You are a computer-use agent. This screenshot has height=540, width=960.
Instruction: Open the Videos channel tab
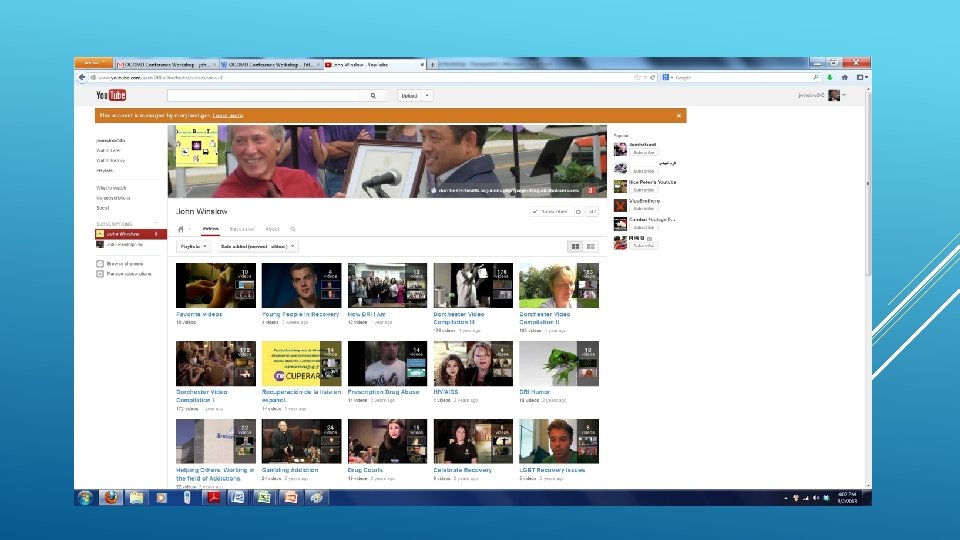click(x=211, y=229)
